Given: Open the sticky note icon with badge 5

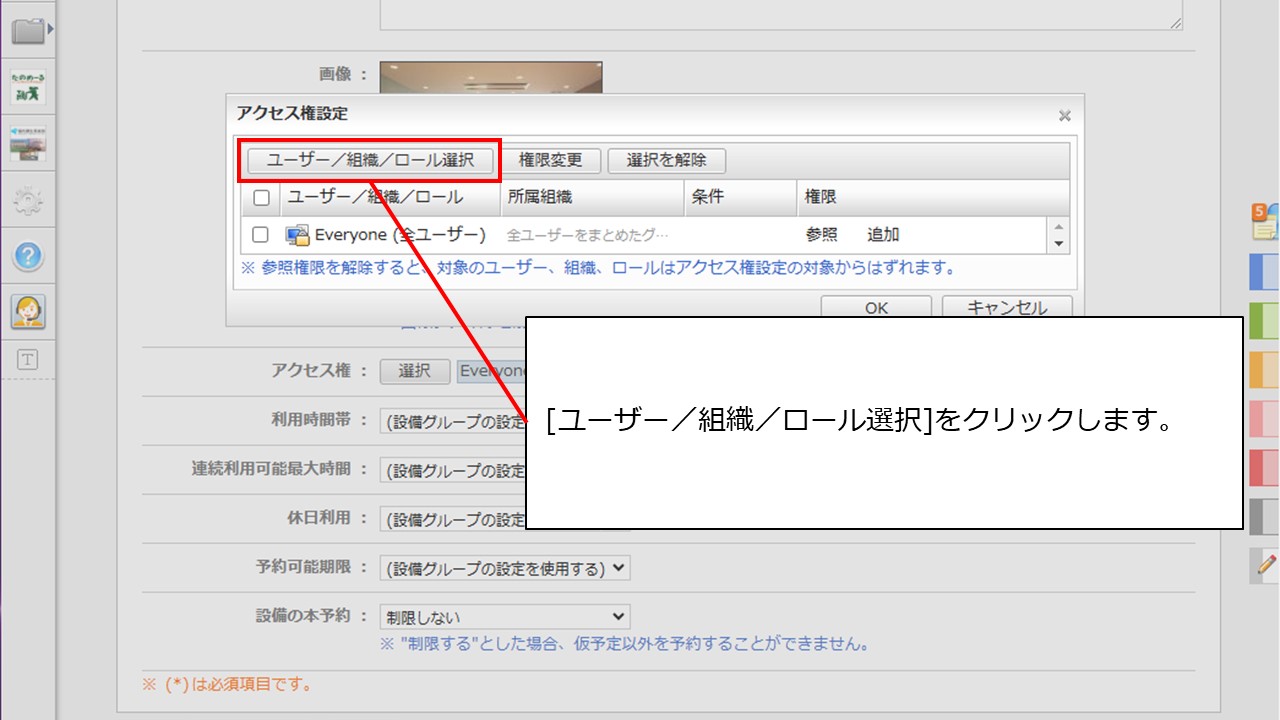Looking at the screenshot, I should 1264,221.
